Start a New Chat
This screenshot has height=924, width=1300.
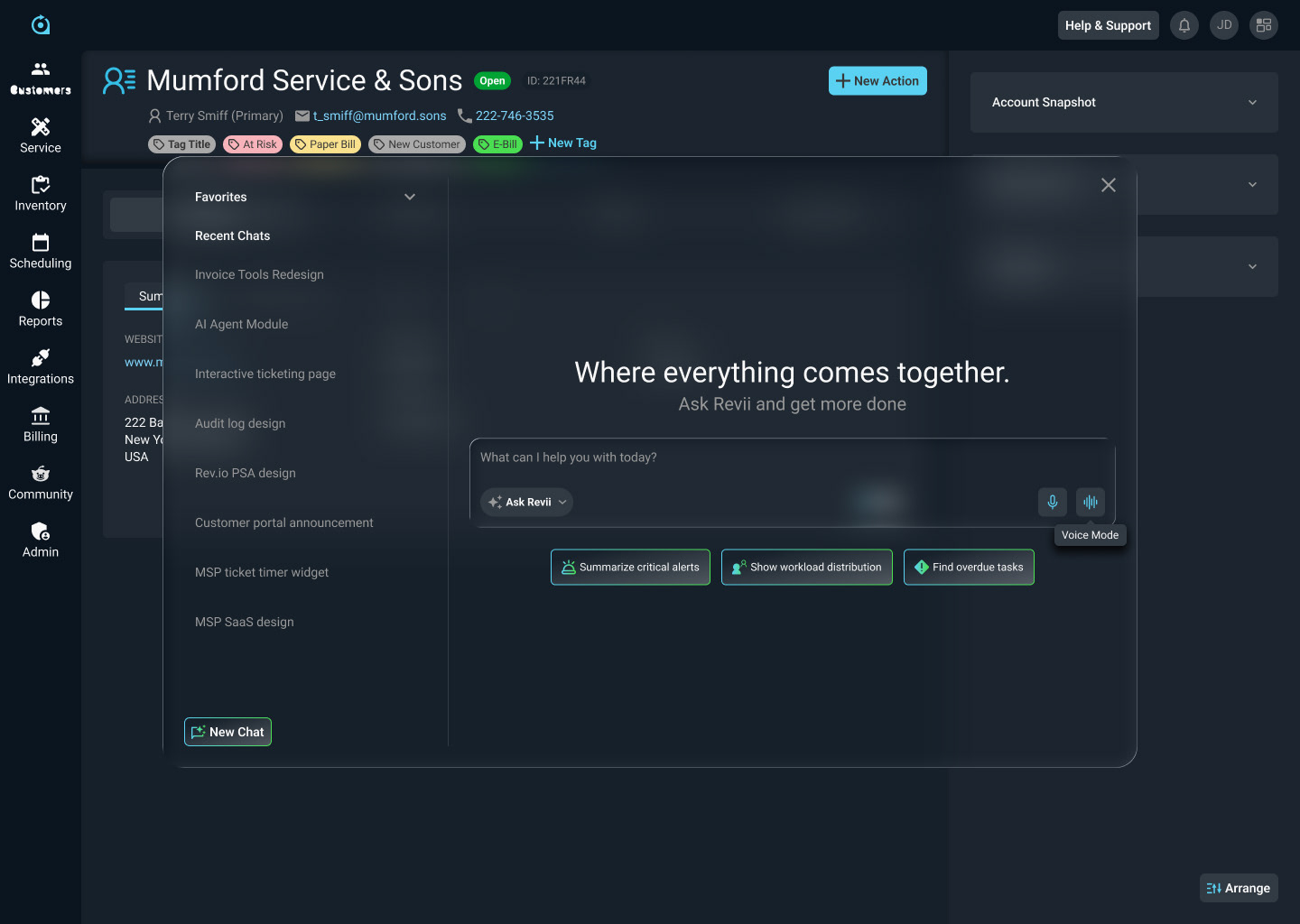pos(227,732)
